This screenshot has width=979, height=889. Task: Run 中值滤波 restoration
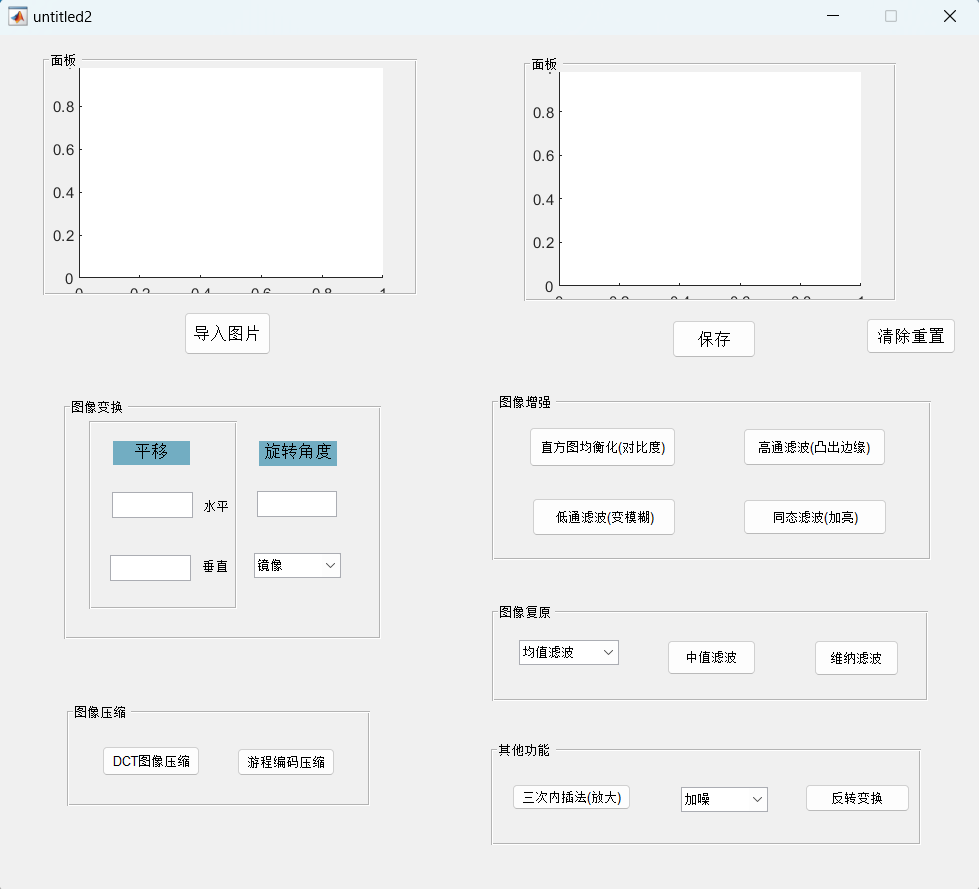click(x=711, y=657)
